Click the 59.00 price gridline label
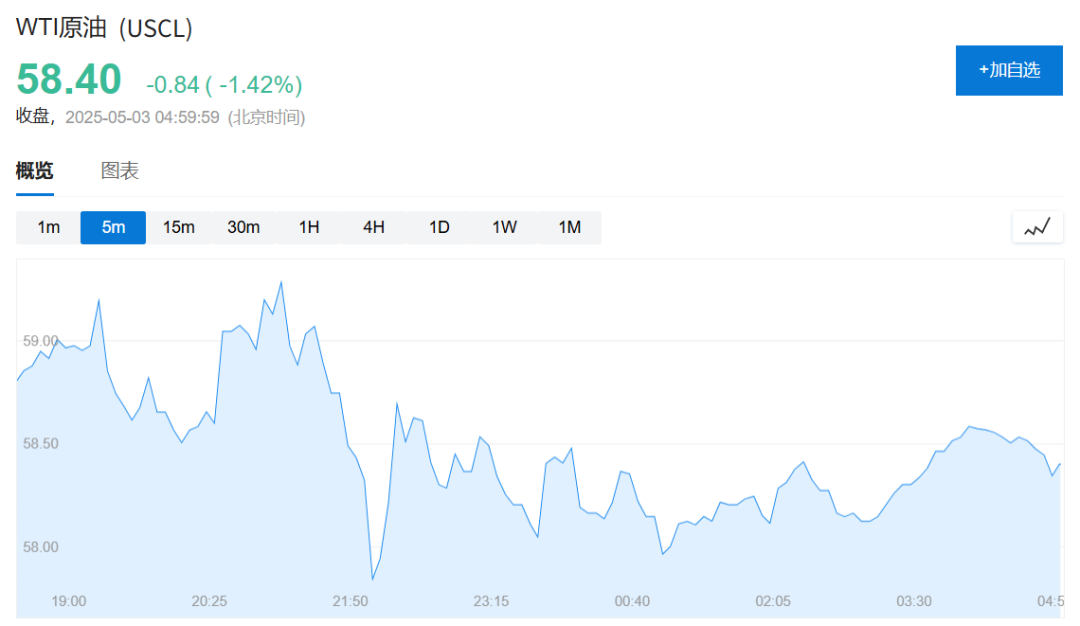1080x626 pixels. coord(40,341)
